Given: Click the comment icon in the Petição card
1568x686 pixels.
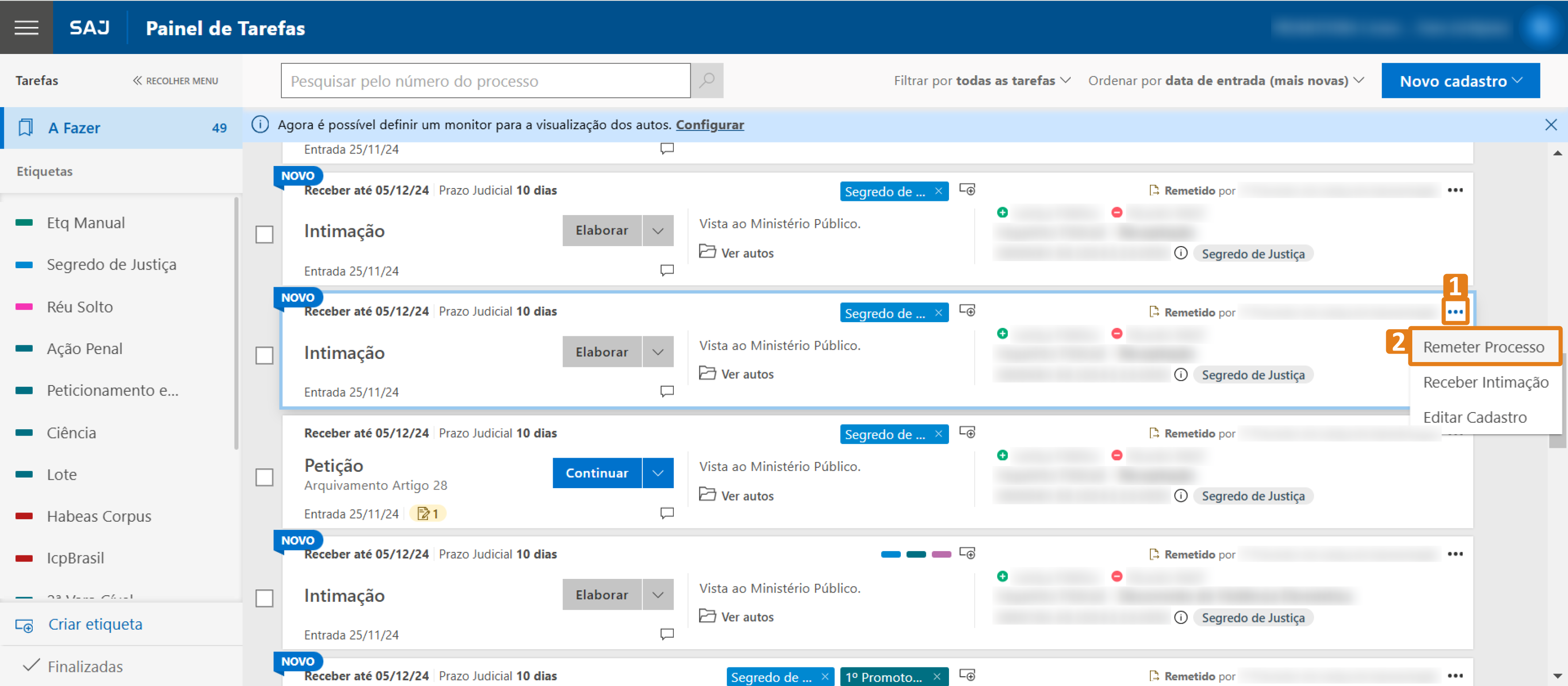Looking at the screenshot, I should tap(666, 513).
